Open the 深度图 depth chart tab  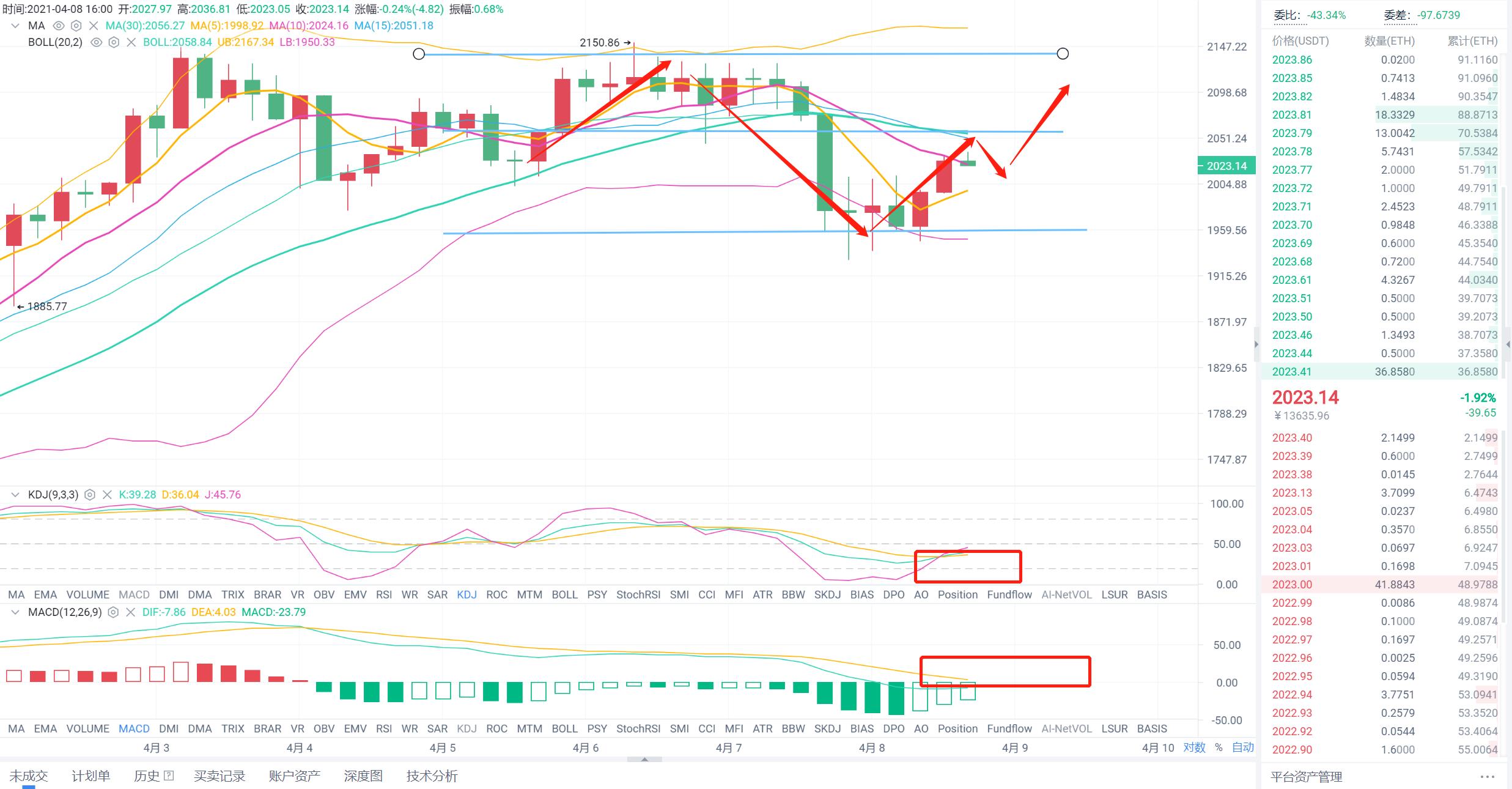pos(363,776)
